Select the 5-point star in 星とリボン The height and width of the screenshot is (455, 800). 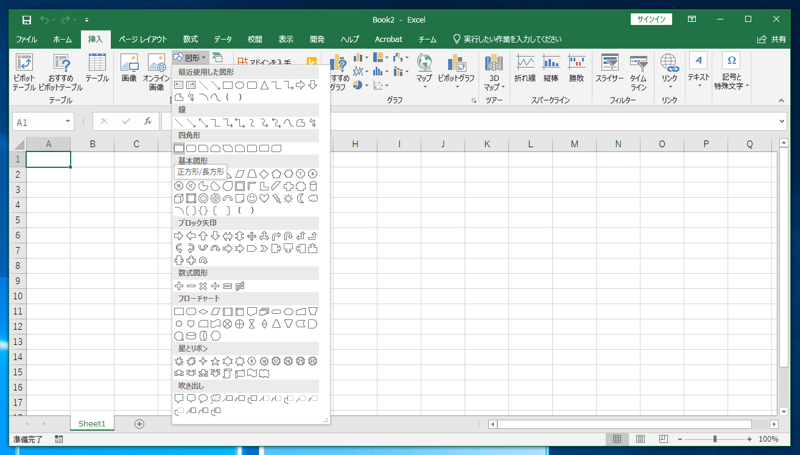click(216, 361)
